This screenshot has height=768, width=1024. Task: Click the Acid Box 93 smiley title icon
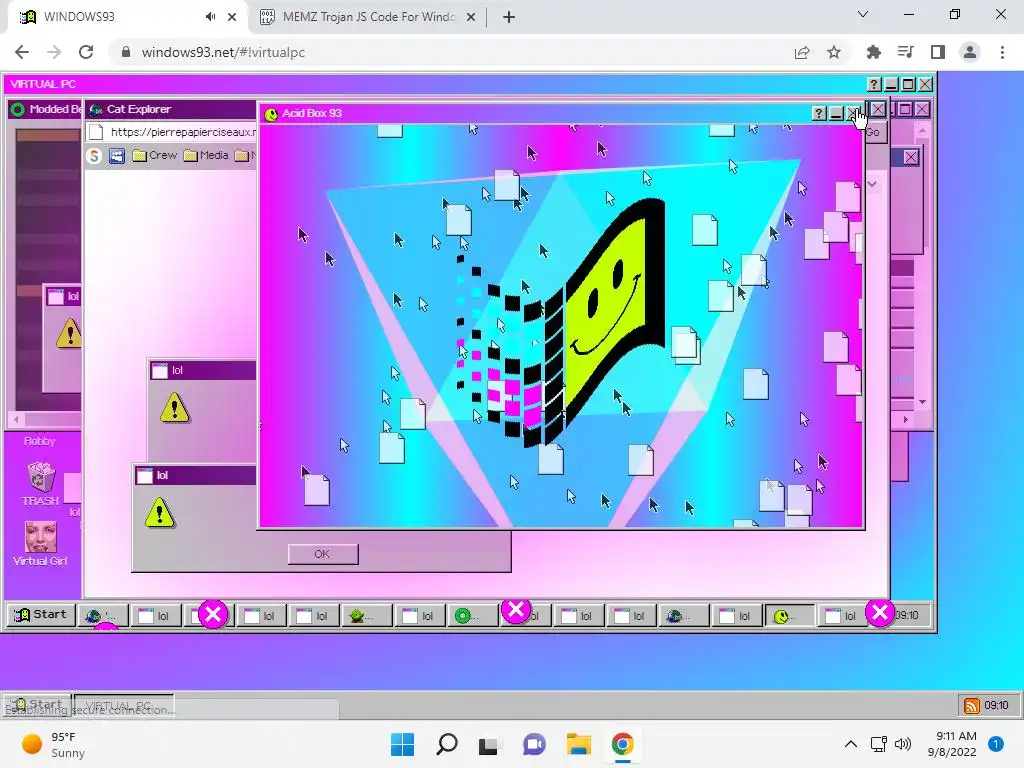point(270,114)
